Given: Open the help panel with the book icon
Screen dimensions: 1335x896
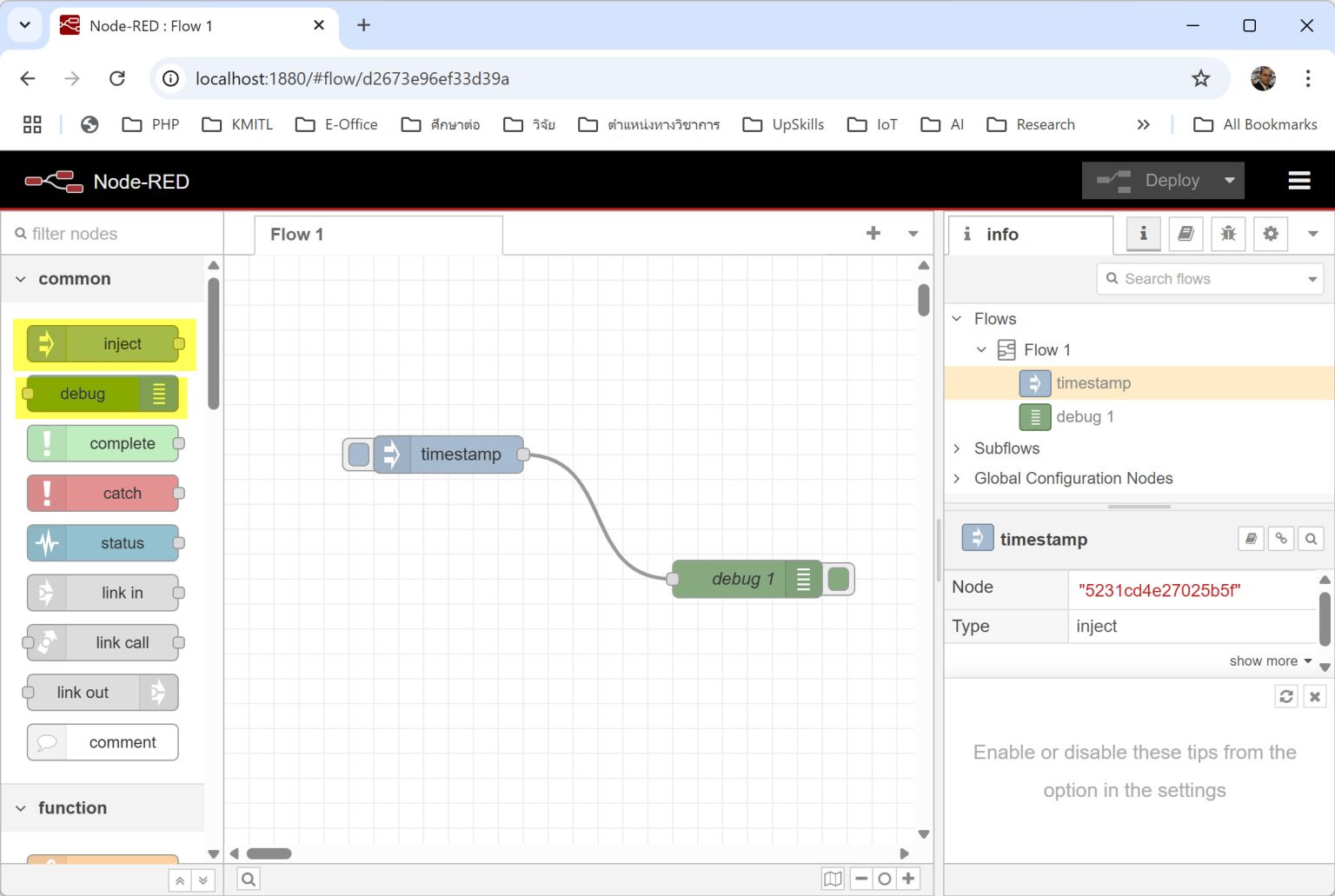Looking at the screenshot, I should (x=1186, y=234).
